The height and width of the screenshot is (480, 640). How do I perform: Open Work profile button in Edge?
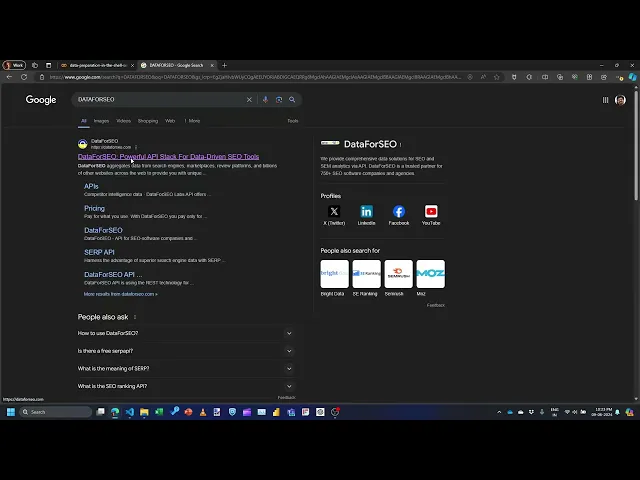tap(14, 65)
